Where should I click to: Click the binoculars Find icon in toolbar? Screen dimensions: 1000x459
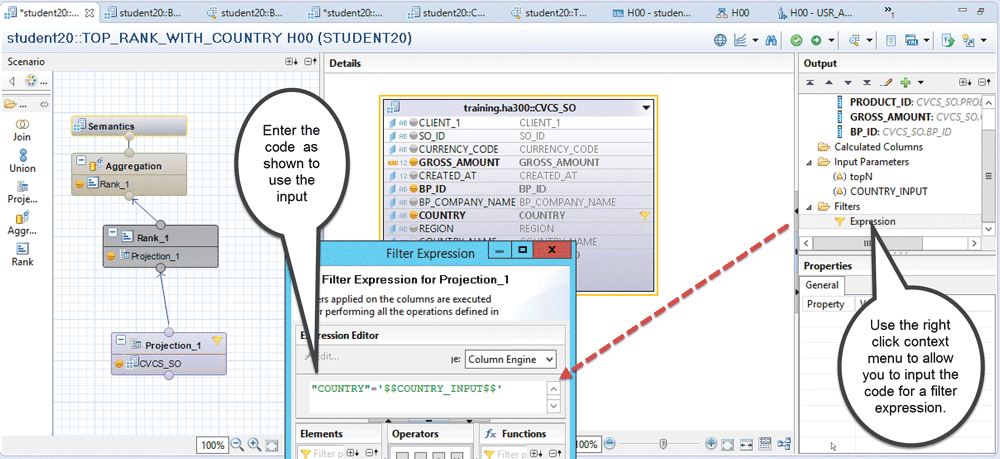[769, 40]
